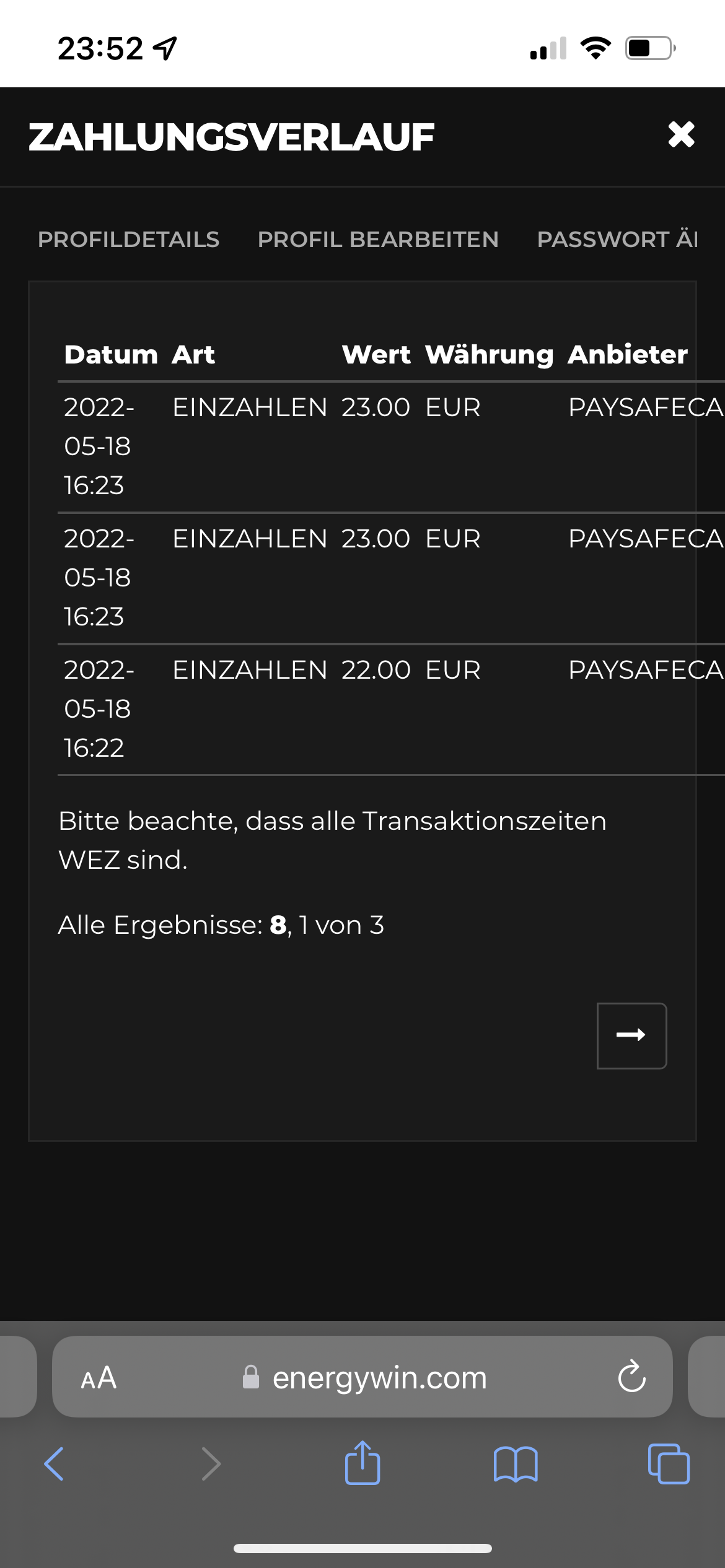The image size is (725, 1568).
Task: Tap the Art column header
Action: pos(193,355)
